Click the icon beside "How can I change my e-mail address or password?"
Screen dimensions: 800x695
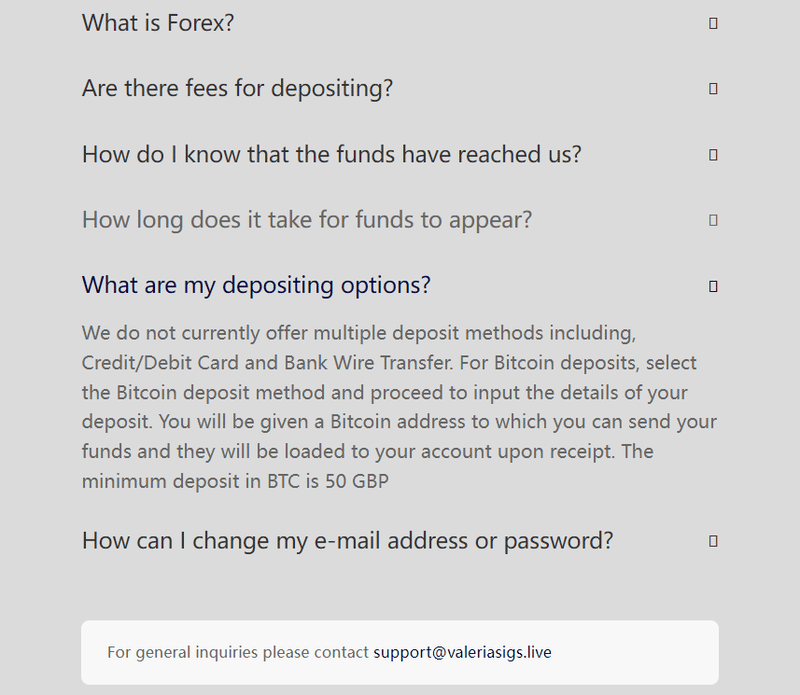click(713, 541)
